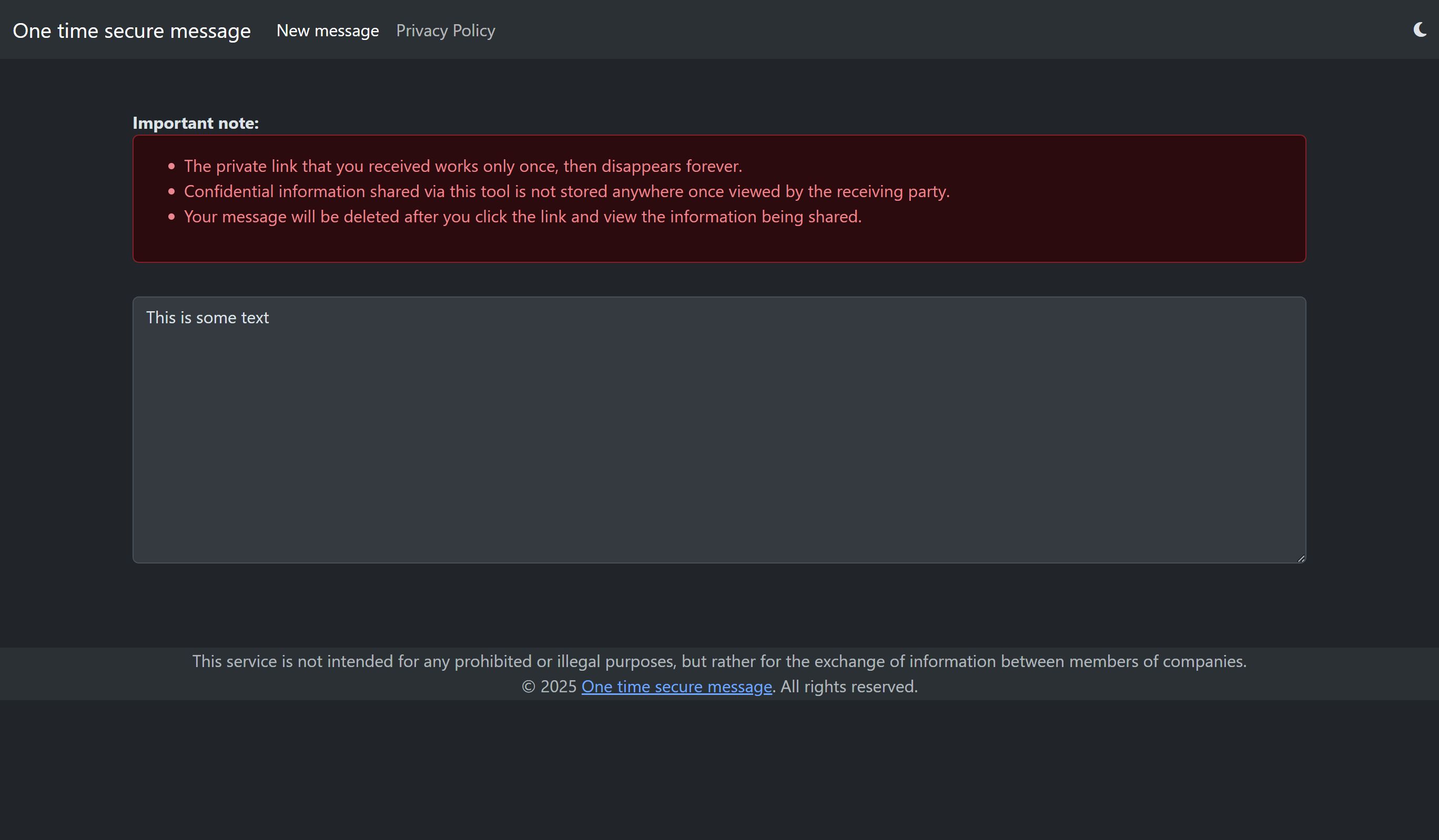This screenshot has width=1439, height=840.
Task: Open the New message page
Action: [x=327, y=31]
